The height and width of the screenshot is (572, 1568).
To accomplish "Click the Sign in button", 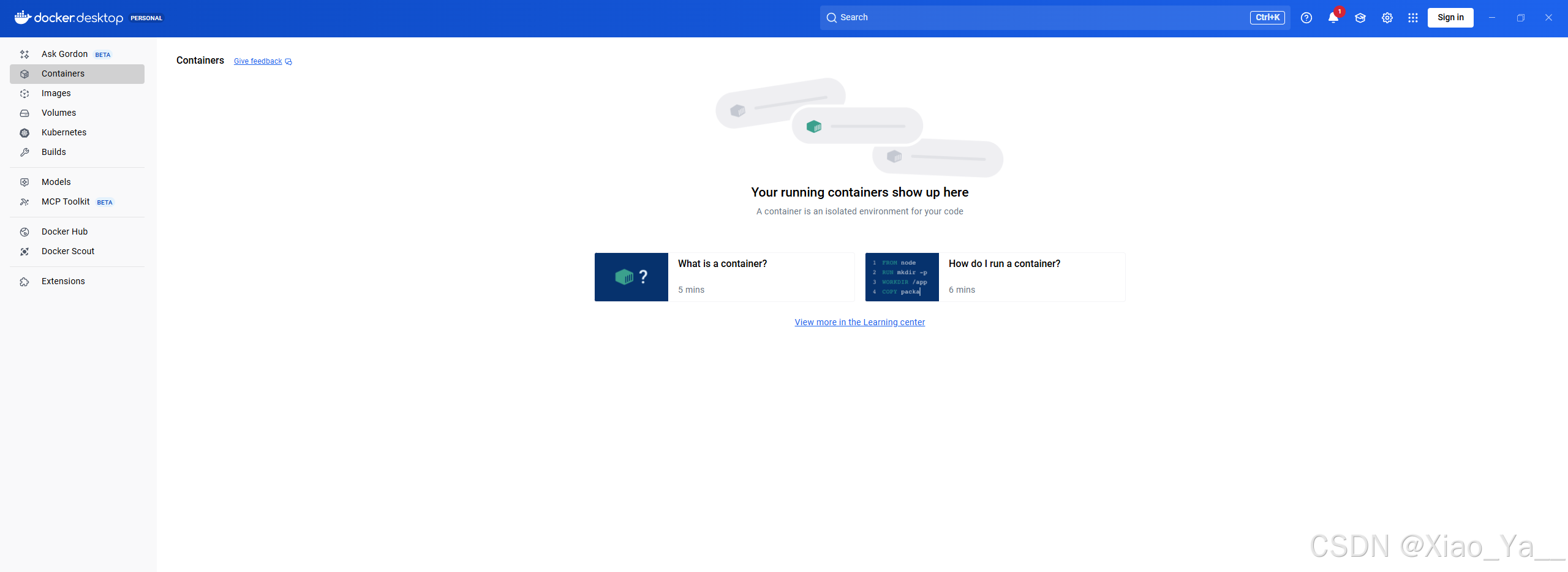I will click(1450, 18).
